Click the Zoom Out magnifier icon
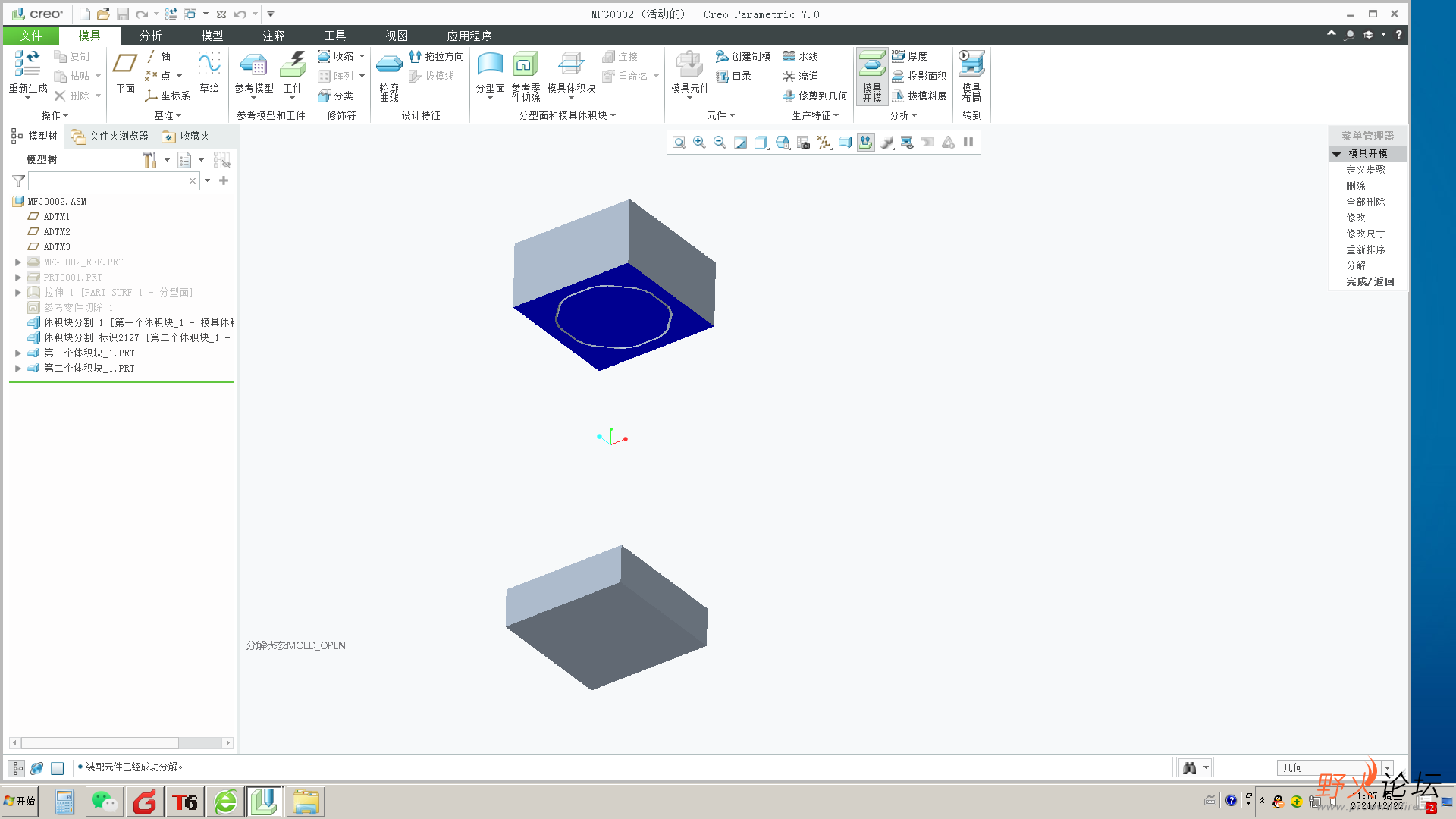Image resolution: width=1456 pixels, height=819 pixels. (x=720, y=143)
